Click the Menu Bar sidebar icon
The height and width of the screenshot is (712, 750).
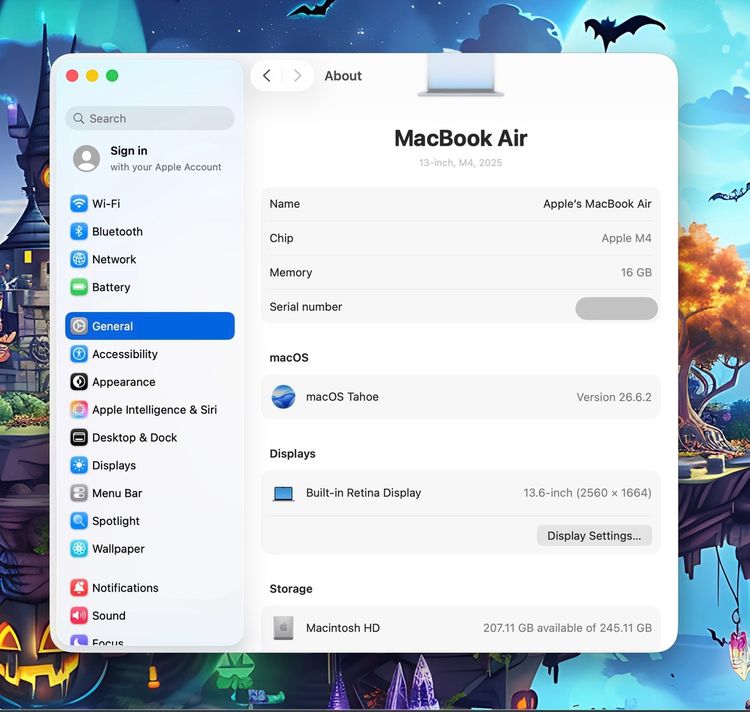pyautogui.click(x=79, y=493)
